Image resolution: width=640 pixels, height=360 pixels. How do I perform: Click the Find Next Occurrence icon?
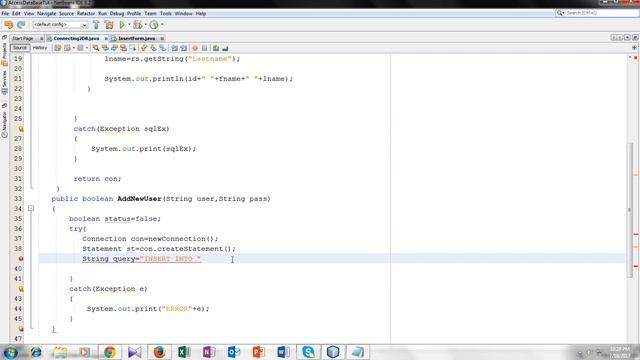tap(114, 48)
